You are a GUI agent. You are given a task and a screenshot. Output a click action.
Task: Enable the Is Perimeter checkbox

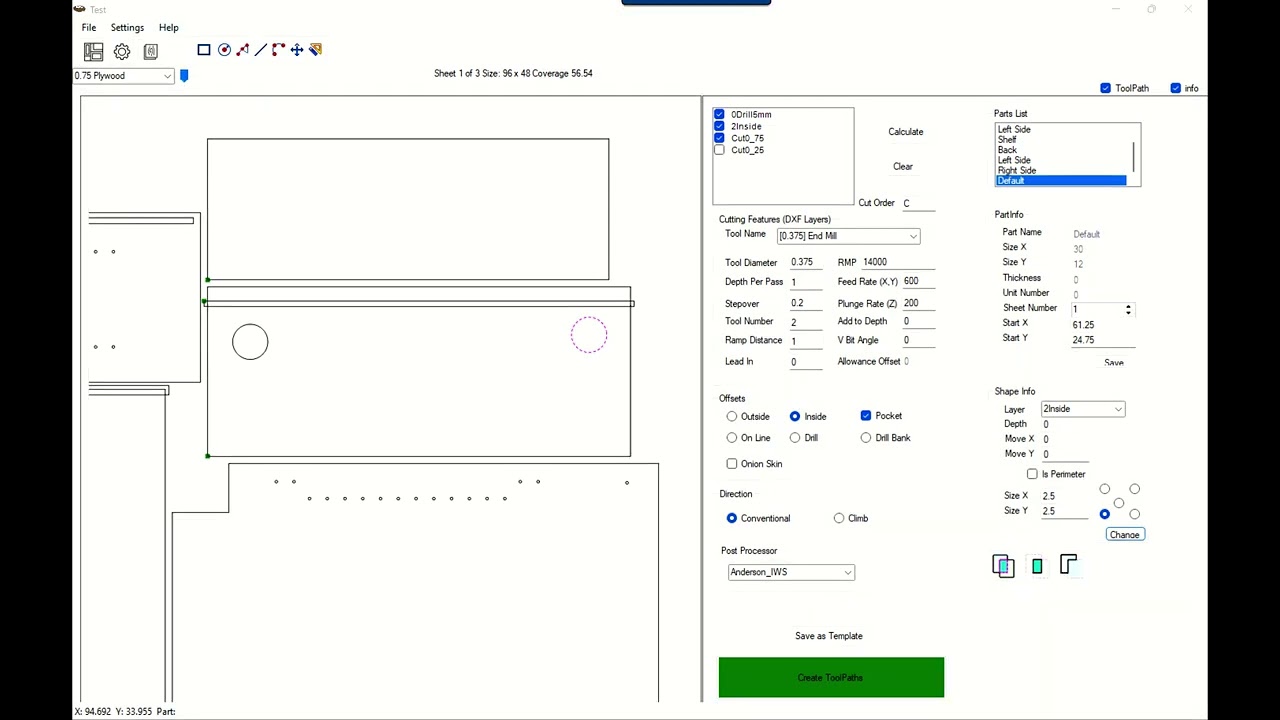coord(1032,474)
